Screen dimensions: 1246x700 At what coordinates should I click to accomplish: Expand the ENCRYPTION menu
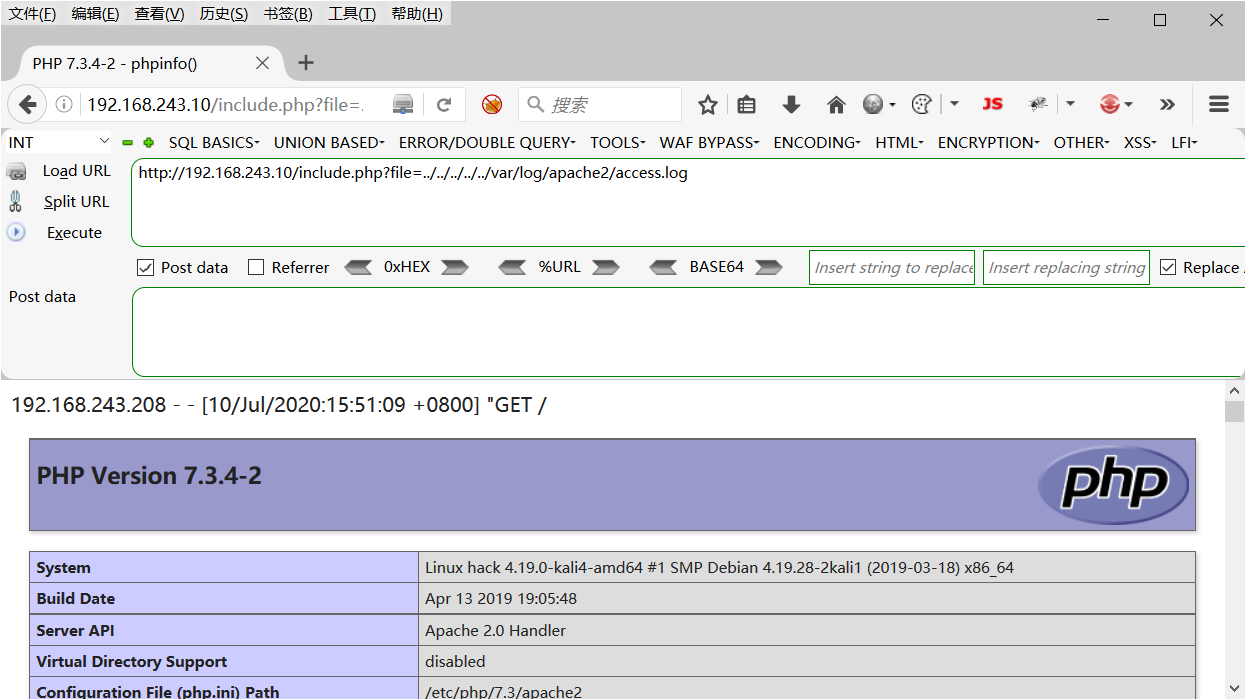tap(989, 143)
